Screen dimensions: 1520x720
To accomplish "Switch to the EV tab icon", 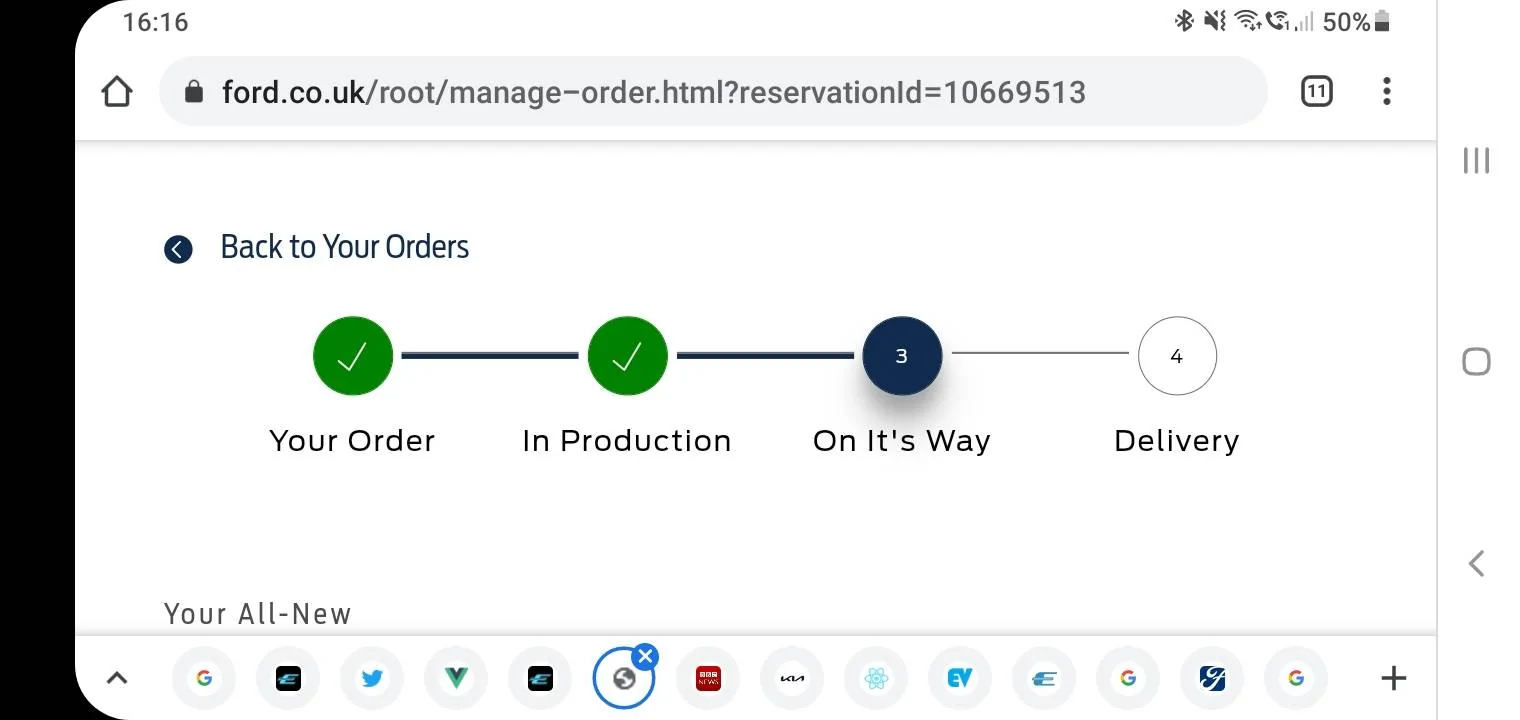I will pos(960,679).
